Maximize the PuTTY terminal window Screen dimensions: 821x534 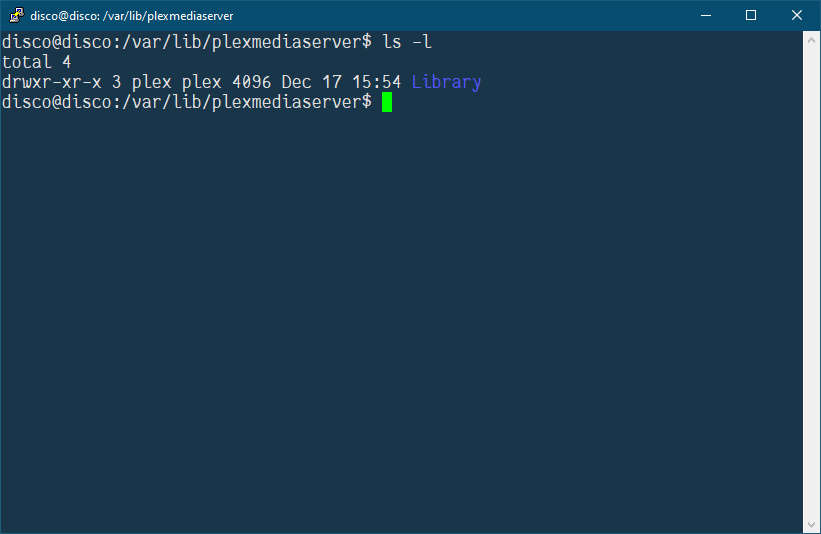point(751,15)
